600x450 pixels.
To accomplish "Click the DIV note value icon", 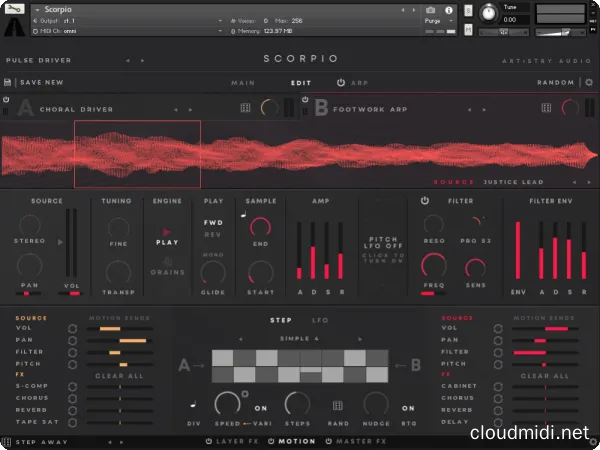I will 193,404.
